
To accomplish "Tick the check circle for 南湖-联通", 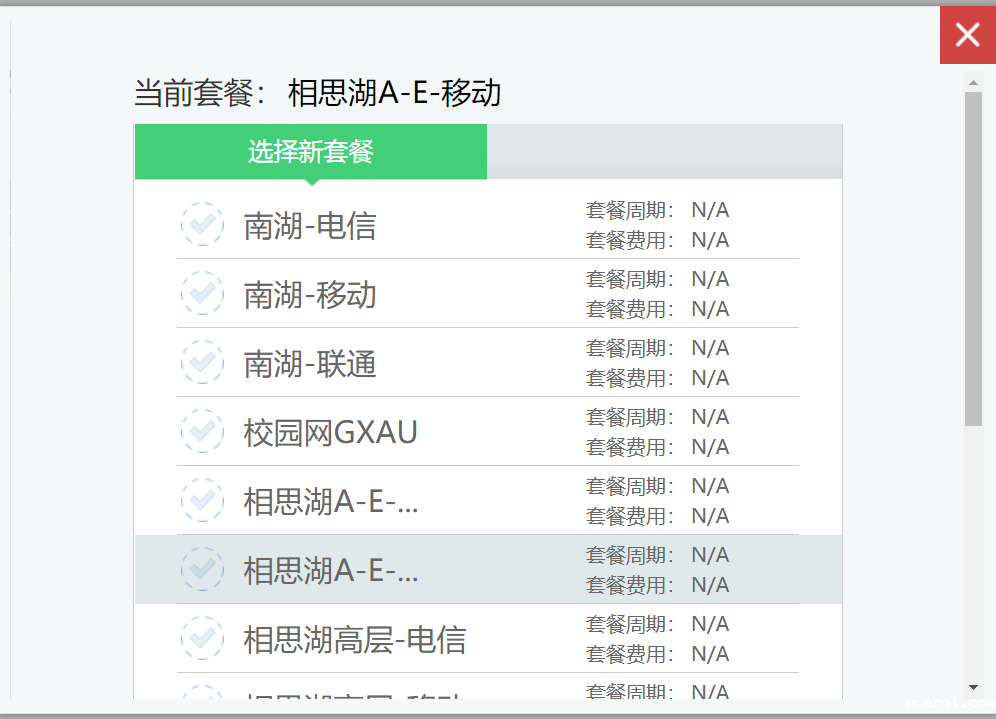I will [202, 362].
